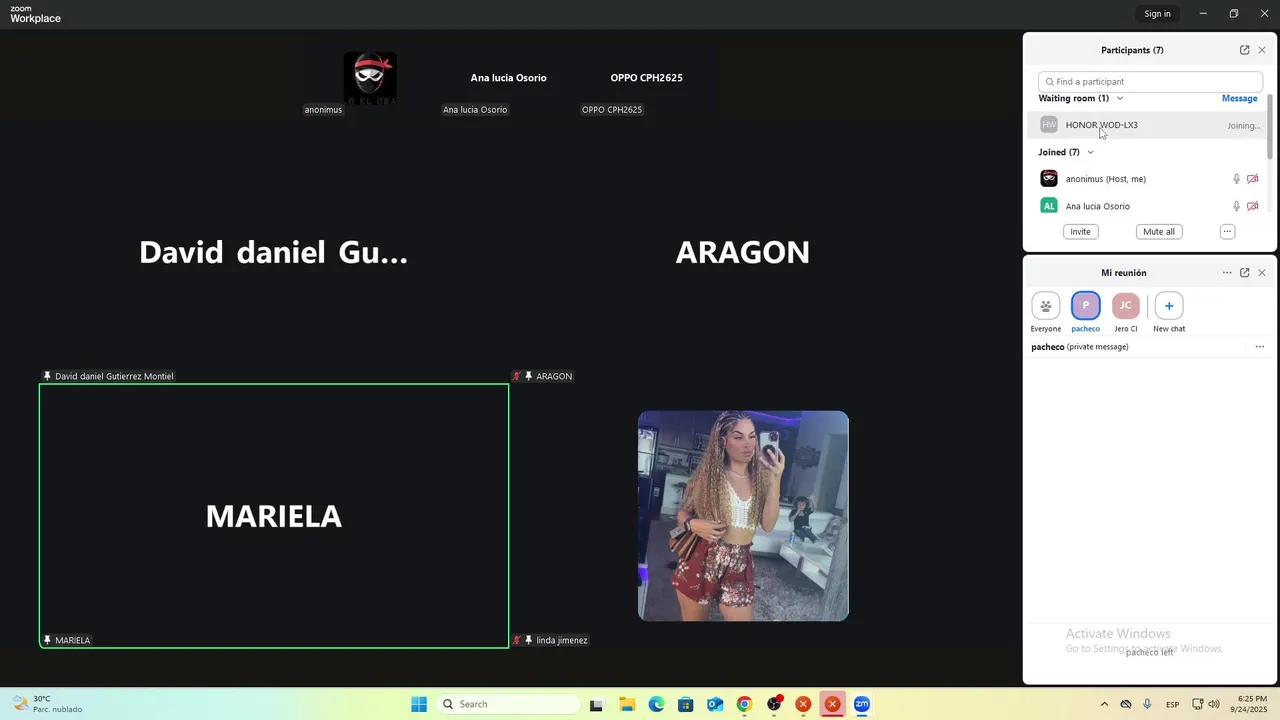Open Outlook from the taskbar
The width and height of the screenshot is (1280, 720).
coord(715,704)
